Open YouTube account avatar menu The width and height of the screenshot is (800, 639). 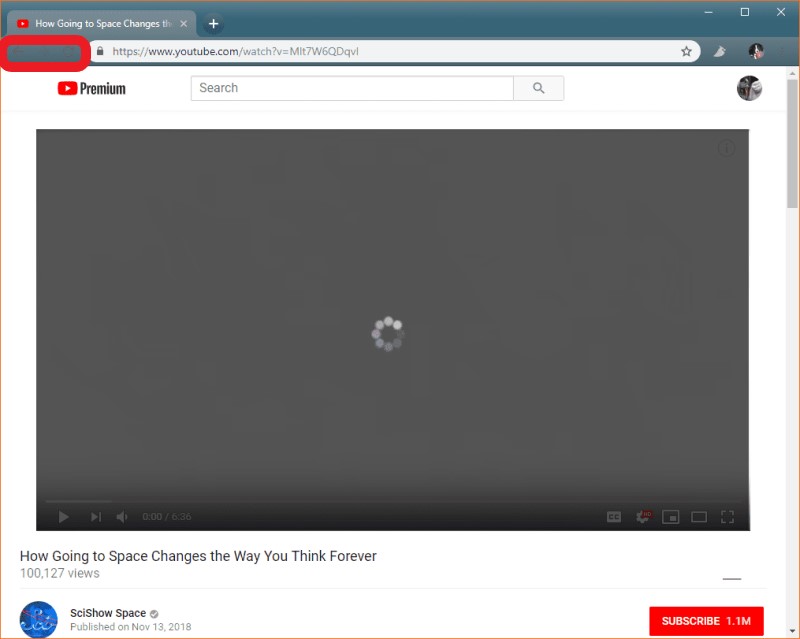click(749, 88)
